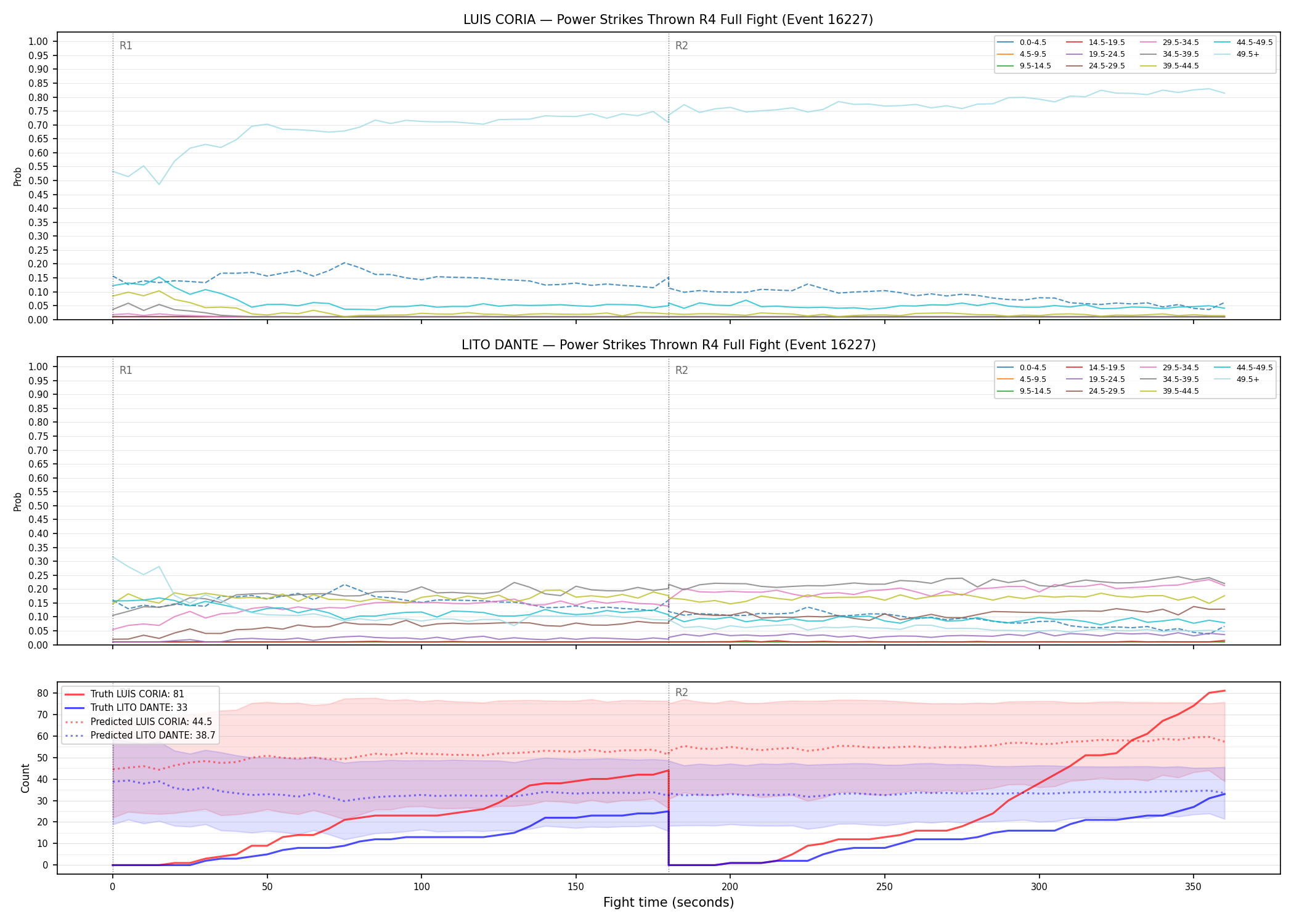Click 'Truth LUIS CORIA: 81' legend entry
Image resolution: width=1294 pixels, height=924 pixels.
124,694
